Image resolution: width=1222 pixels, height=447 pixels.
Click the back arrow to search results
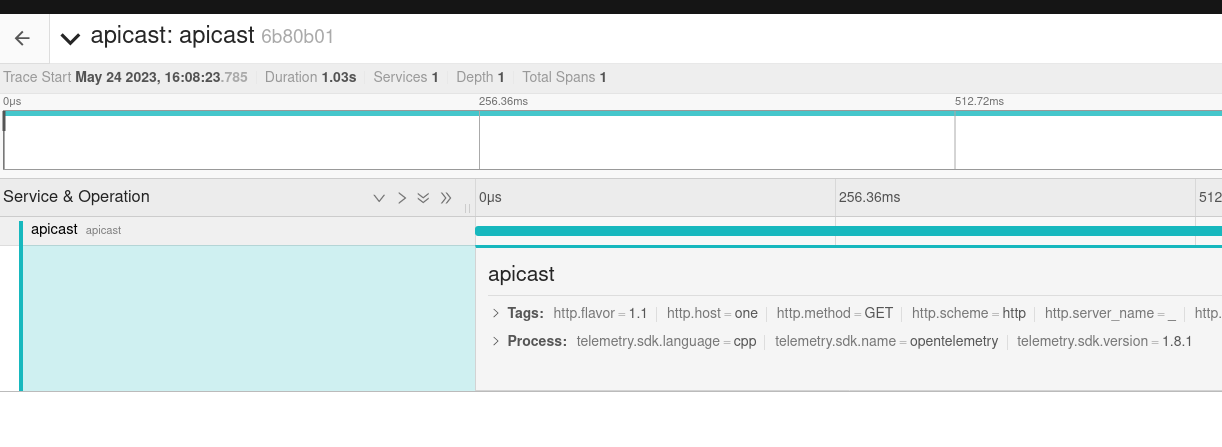(x=22, y=38)
